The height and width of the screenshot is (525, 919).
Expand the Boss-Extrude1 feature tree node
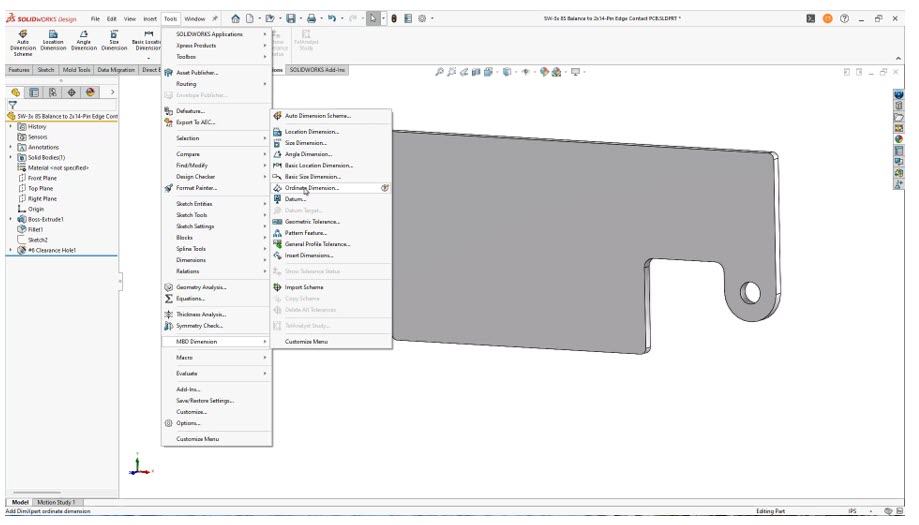click(10, 219)
